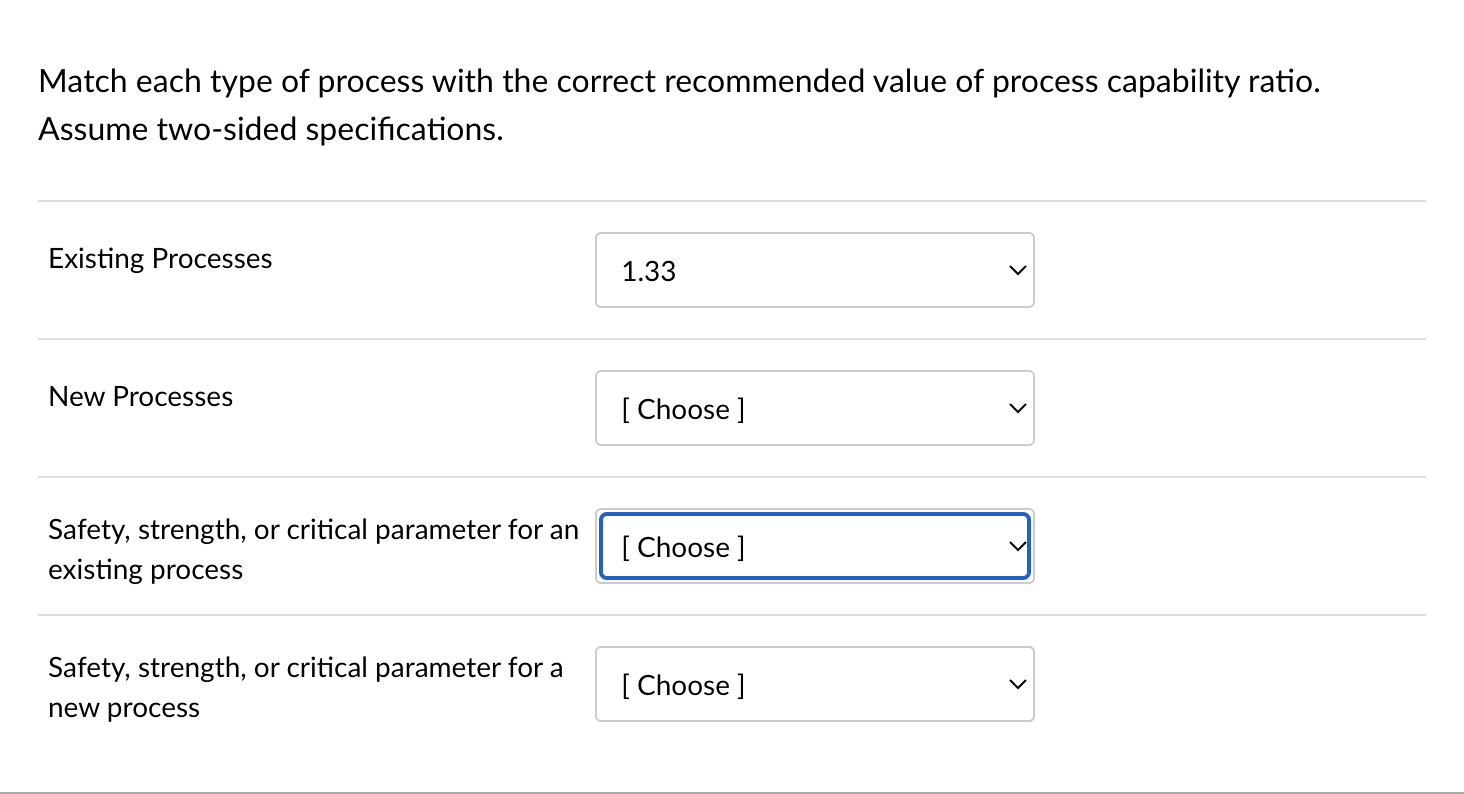Click the safety strength existing process label
Screen dimensions: 1464x794
[312, 549]
